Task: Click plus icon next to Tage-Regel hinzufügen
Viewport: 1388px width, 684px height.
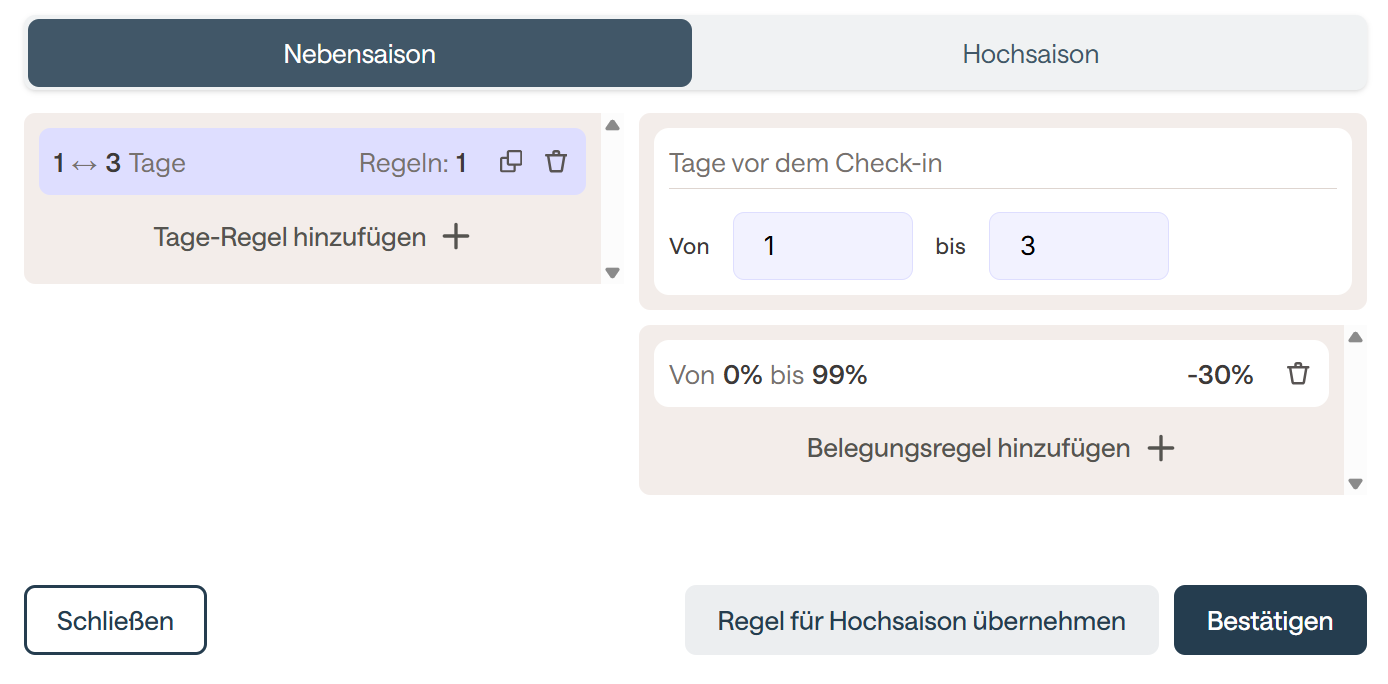Action: tap(456, 237)
